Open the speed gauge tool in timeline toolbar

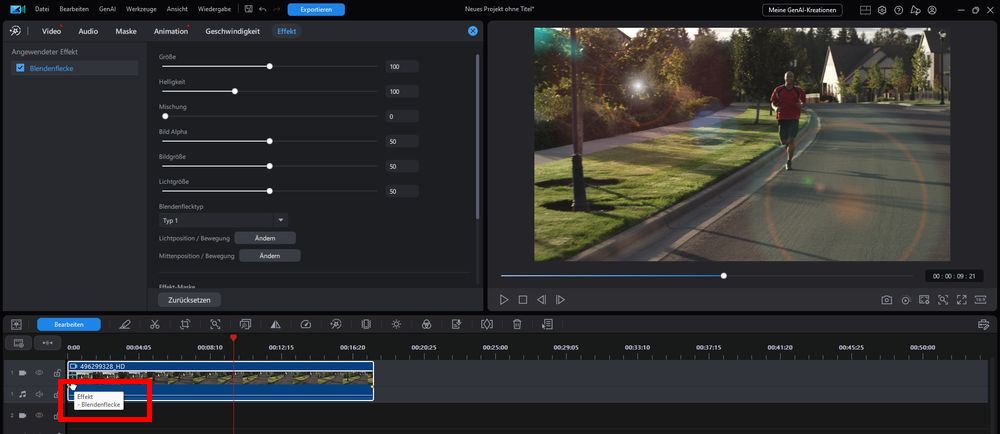coord(305,324)
